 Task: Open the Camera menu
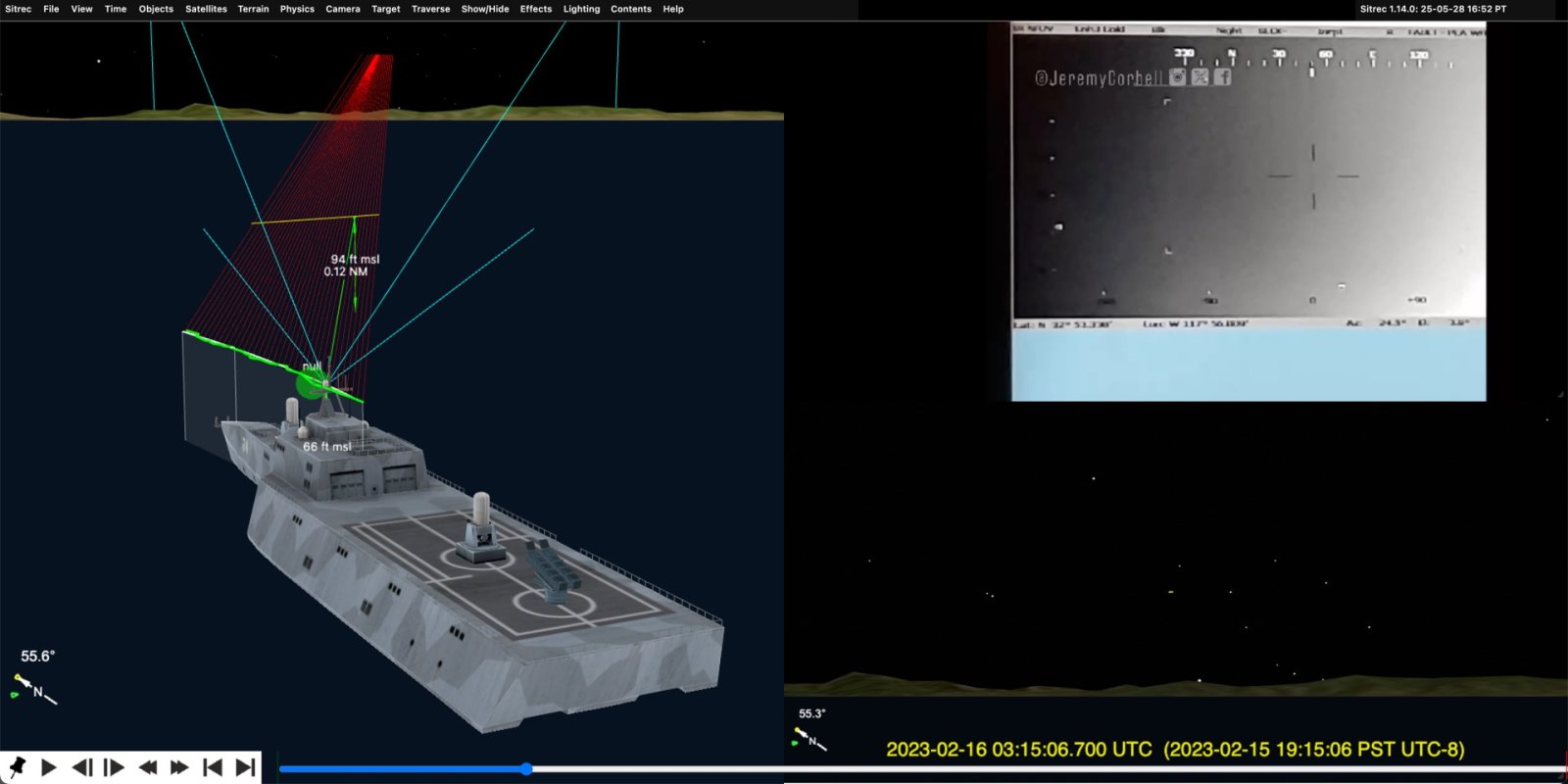(342, 9)
